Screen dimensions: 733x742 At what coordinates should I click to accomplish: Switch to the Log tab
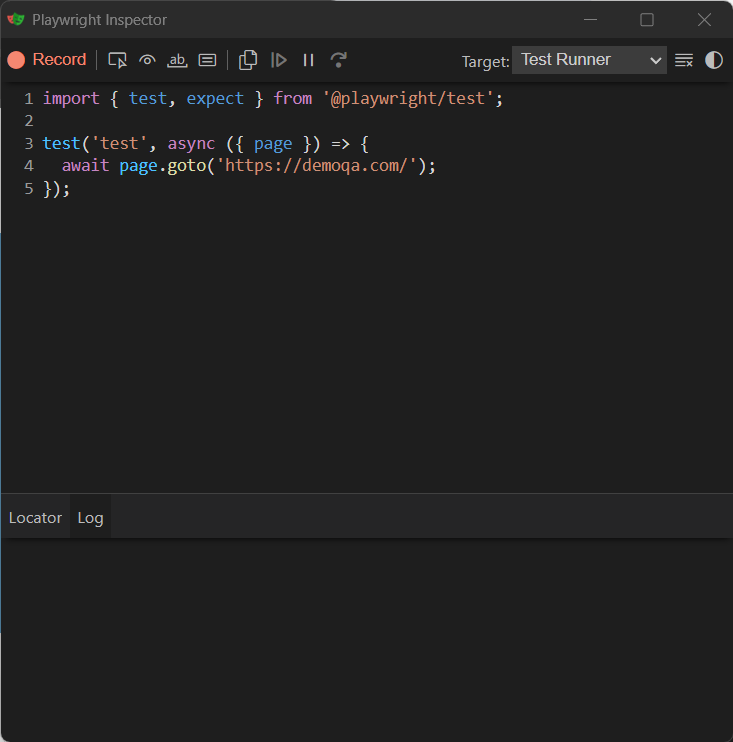click(x=90, y=518)
